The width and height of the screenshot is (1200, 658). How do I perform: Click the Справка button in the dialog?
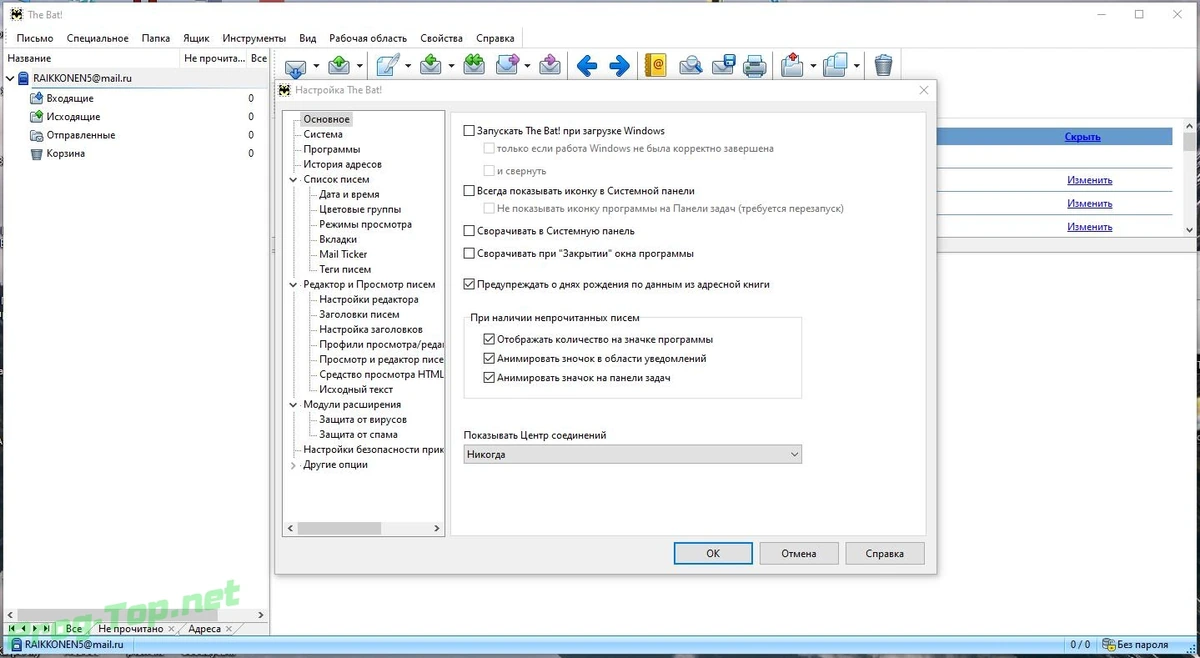(884, 553)
